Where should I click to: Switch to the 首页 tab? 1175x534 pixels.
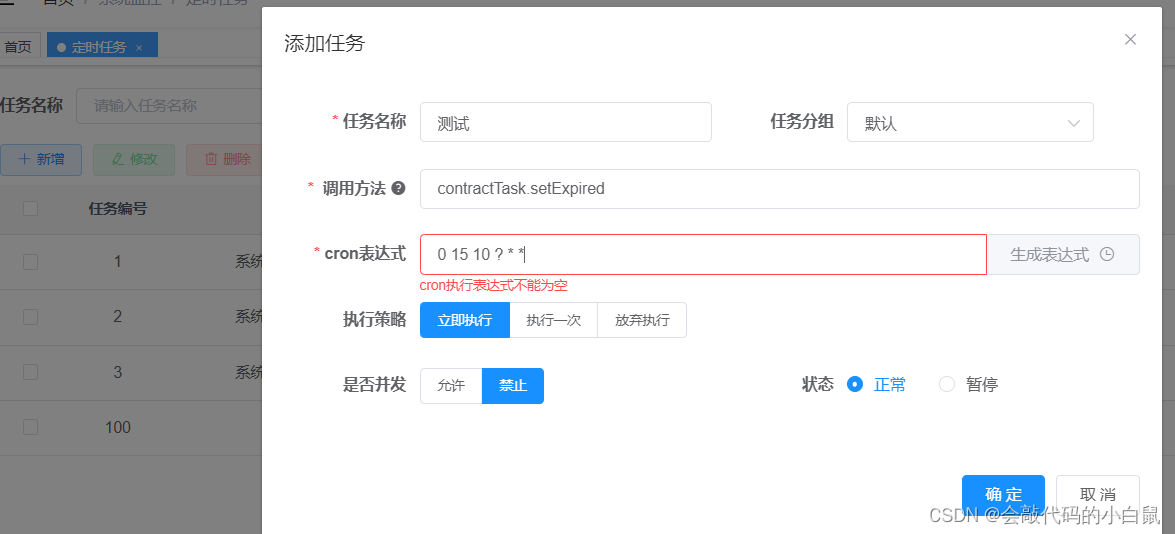point(18,47)
